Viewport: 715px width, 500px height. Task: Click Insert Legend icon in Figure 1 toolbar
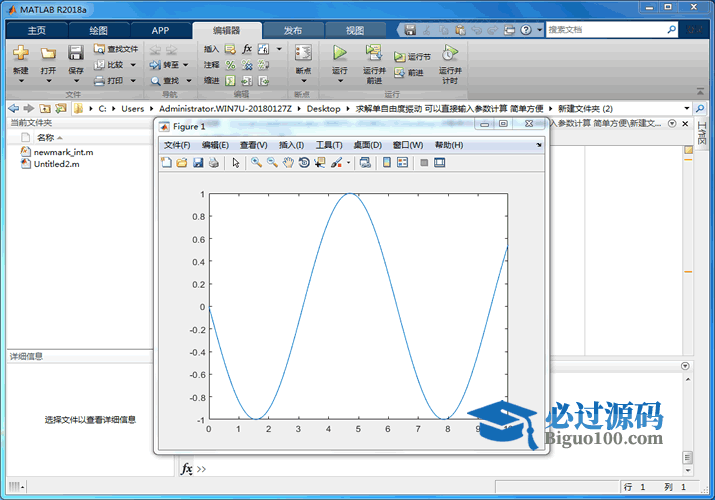click(402, 163)
